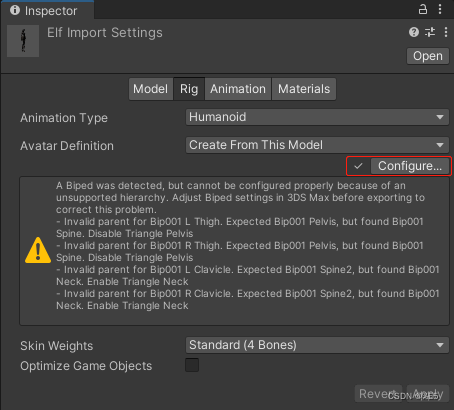Image resolution: width=454 pixels, height=410 pixels.
Task: Open Elf Import Settings more options
Action: point(446,32)
